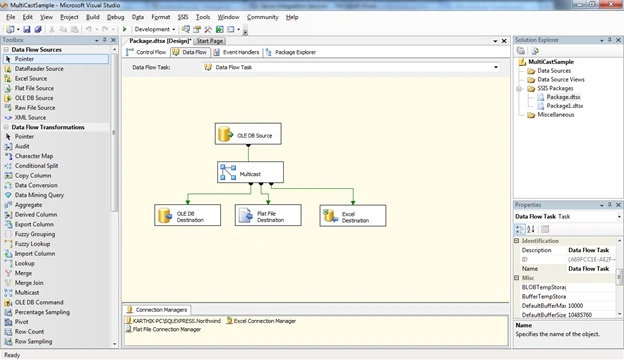Click the DefaultBufferSize value 10485760
This screenshot has height=360, width=624.
(592, 315)
